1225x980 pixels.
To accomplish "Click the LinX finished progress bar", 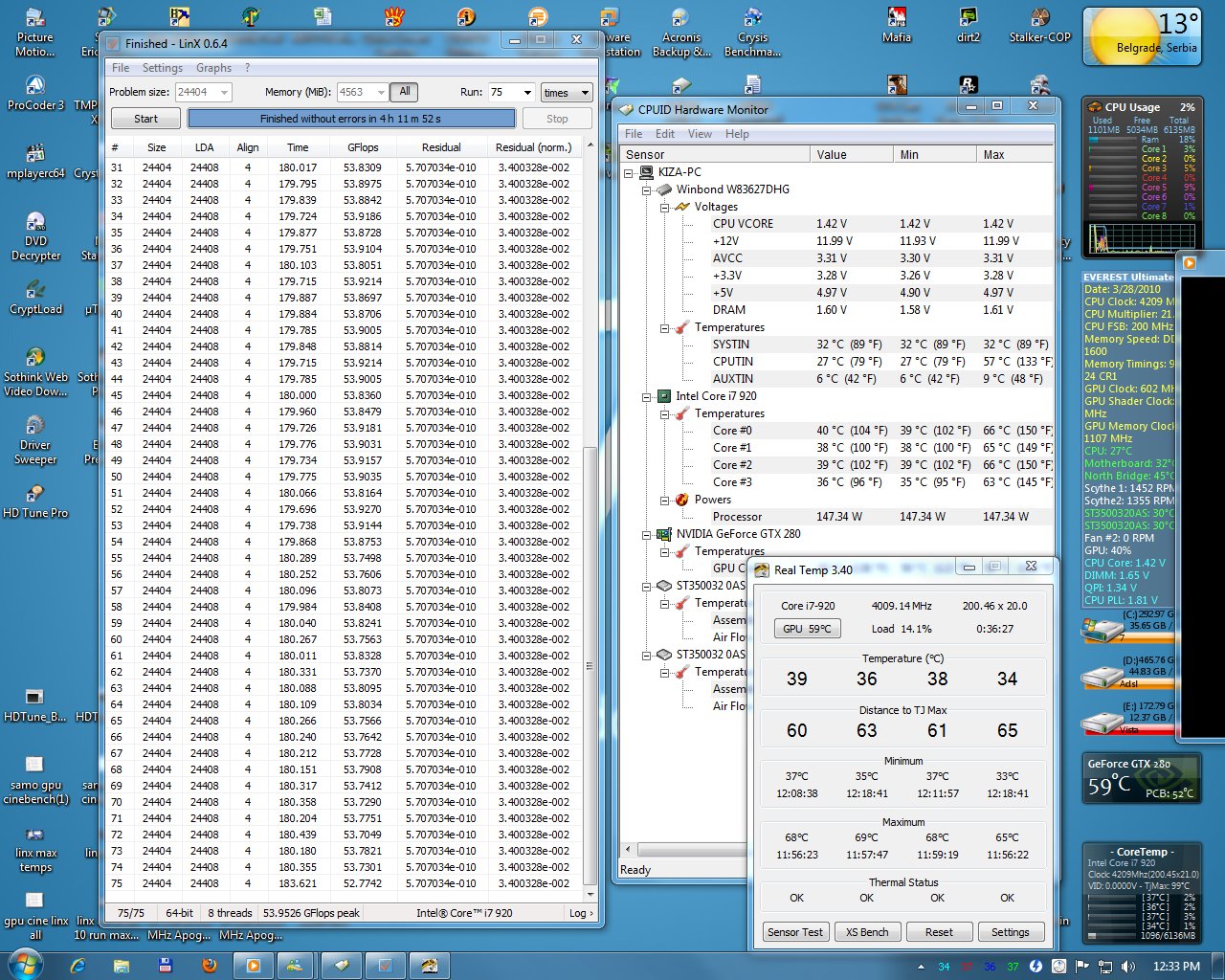I will (x=351, y=119).
